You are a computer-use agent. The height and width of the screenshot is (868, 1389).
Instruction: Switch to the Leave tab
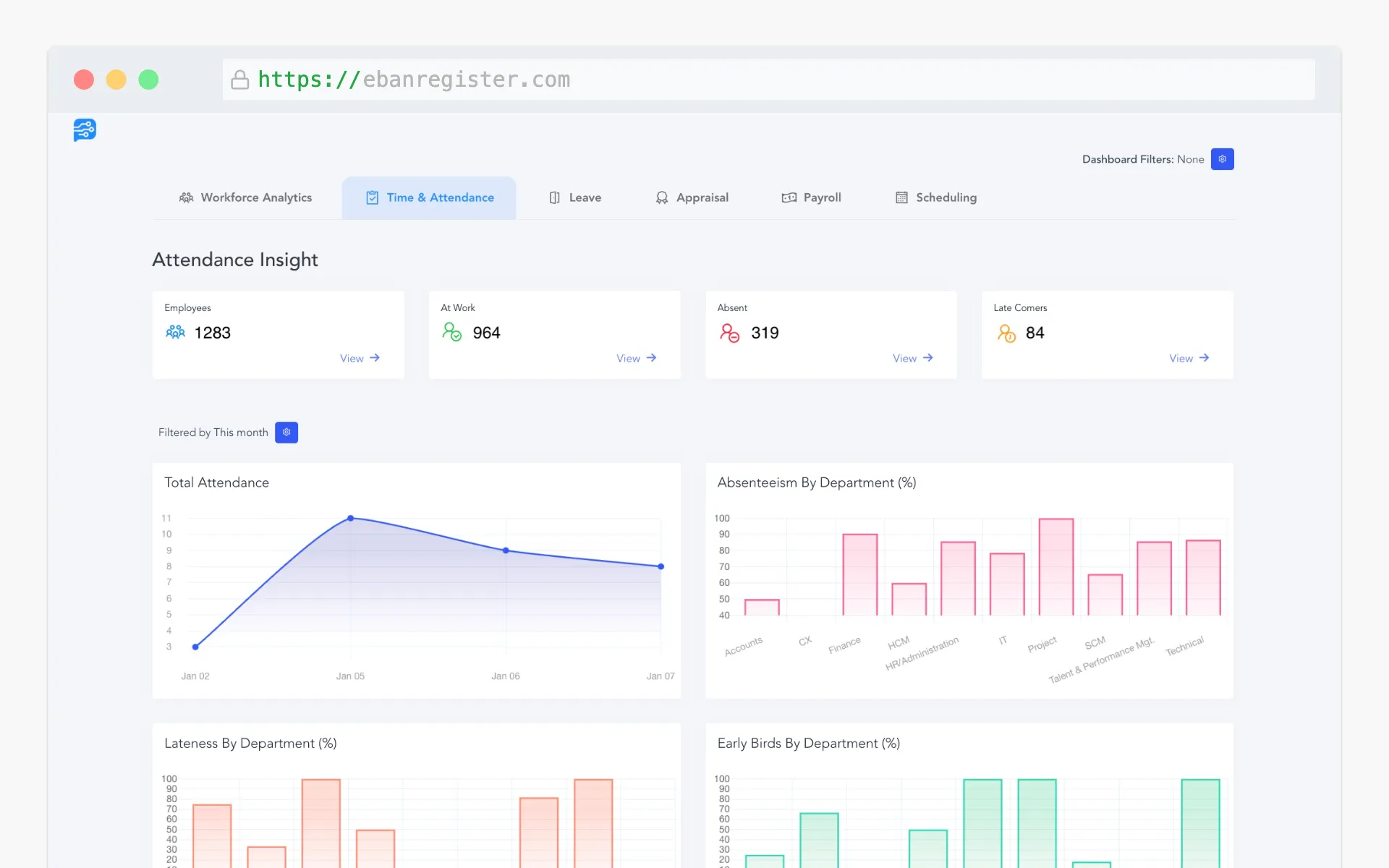(574, 197)
